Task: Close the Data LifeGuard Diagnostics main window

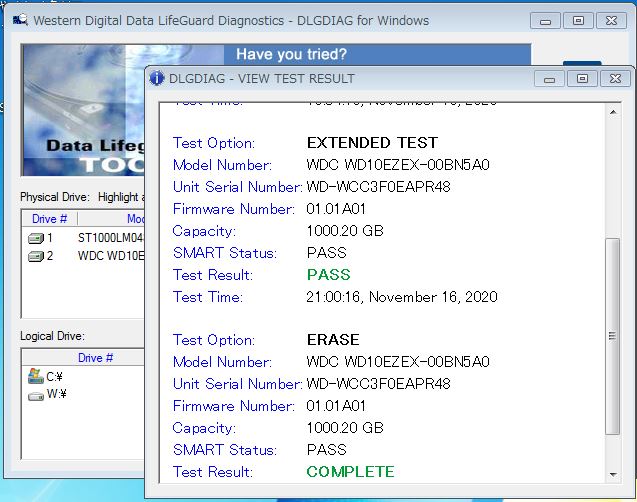Action: click(x=611, y=21)
